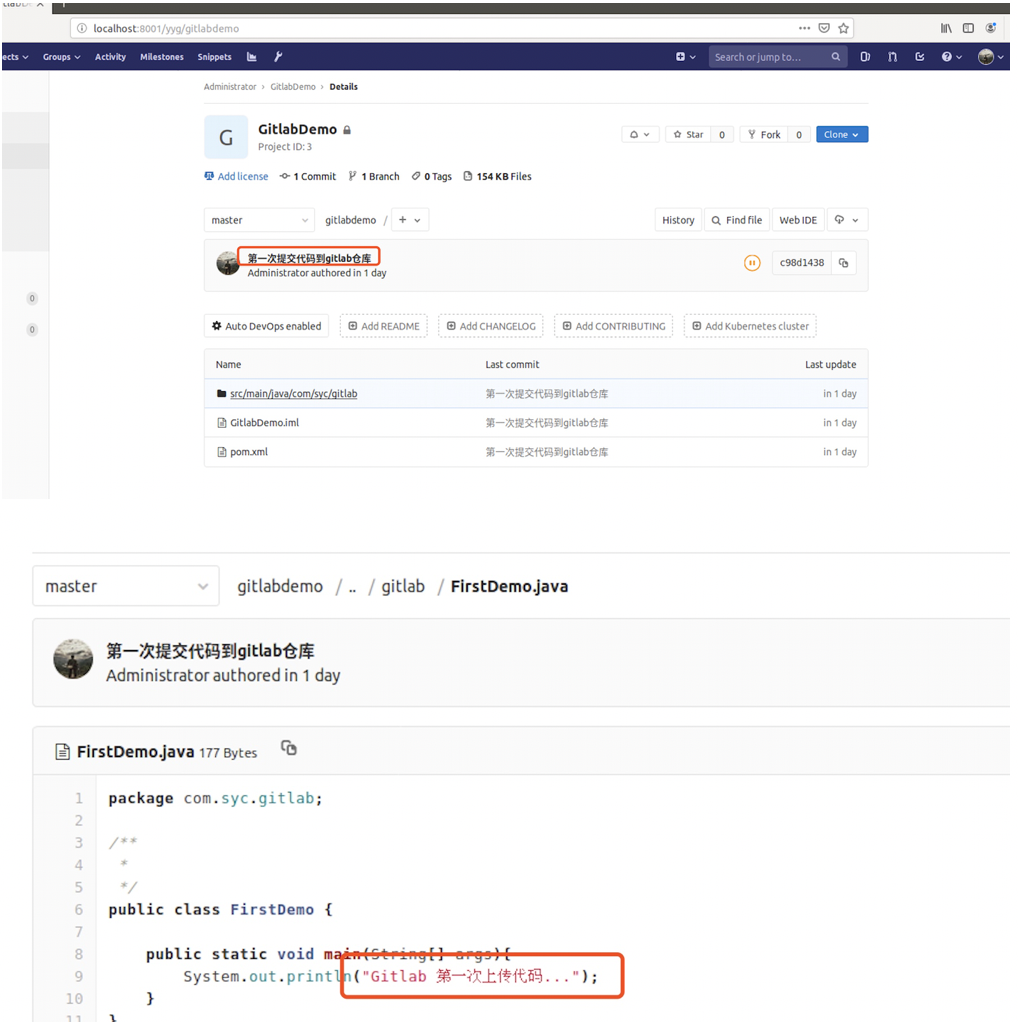Click the Firefox page actions ellipsis

pos(804,28)
